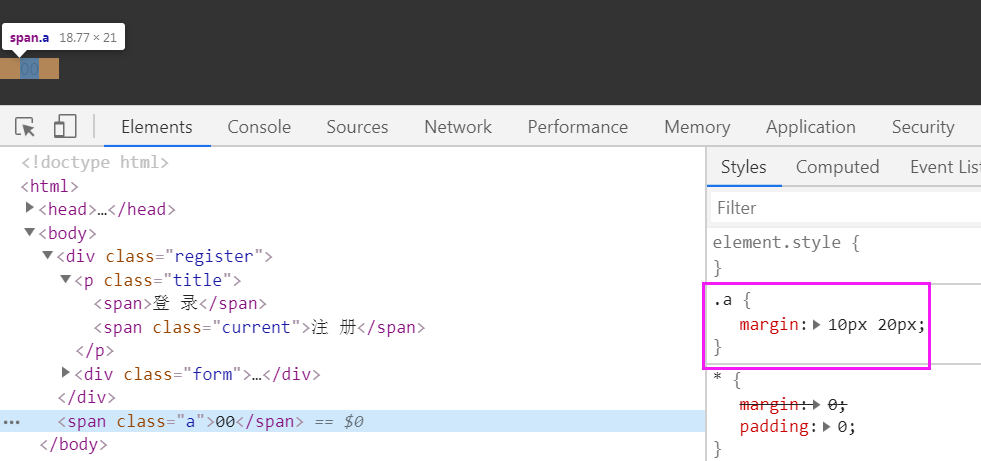Activate the element inspector picker icon
981x461 pixels.
pos(25,127)
